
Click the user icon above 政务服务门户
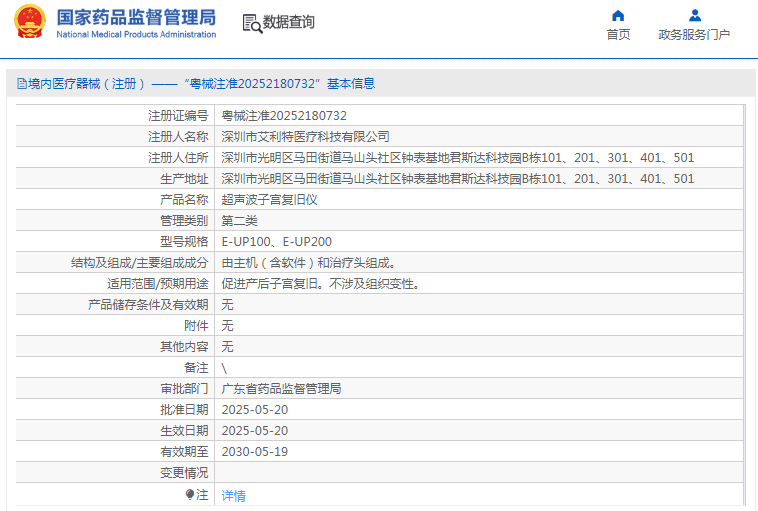694,15
